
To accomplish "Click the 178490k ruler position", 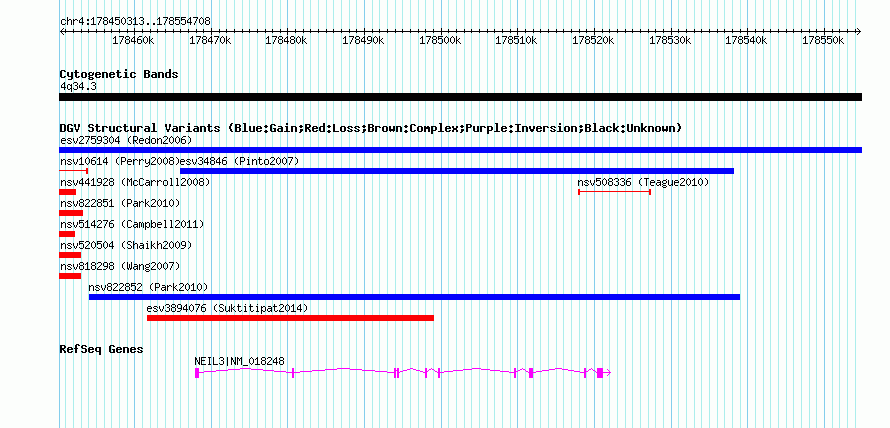I will [x=363, y=41].
